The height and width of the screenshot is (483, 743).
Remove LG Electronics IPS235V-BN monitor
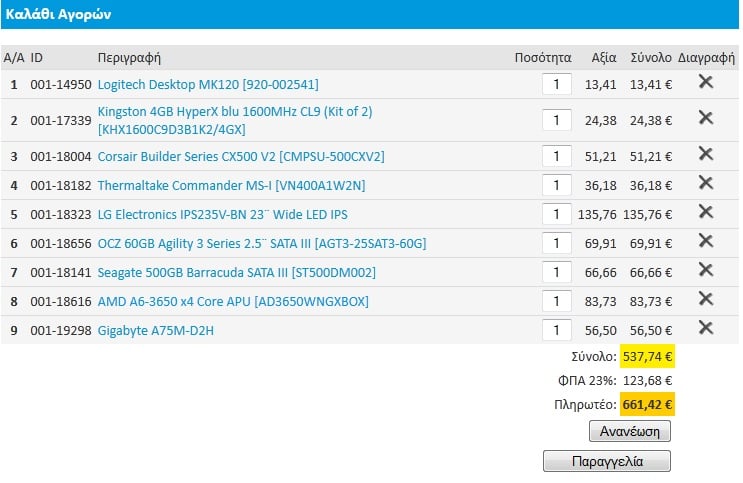click(706, 211)
